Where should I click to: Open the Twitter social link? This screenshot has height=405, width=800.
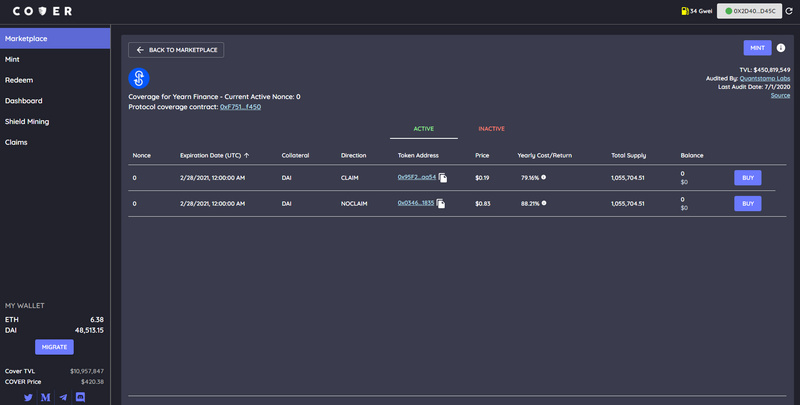pyautogui.click(x=28, y=397)
